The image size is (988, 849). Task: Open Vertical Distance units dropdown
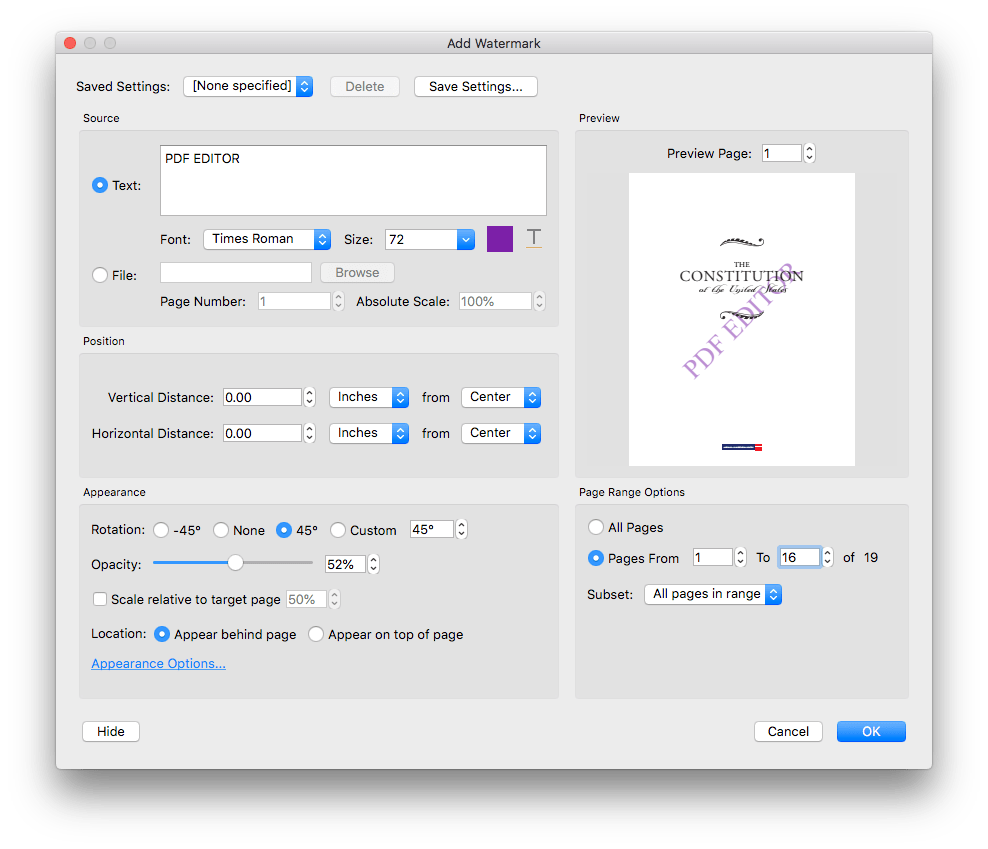(369, 397)
